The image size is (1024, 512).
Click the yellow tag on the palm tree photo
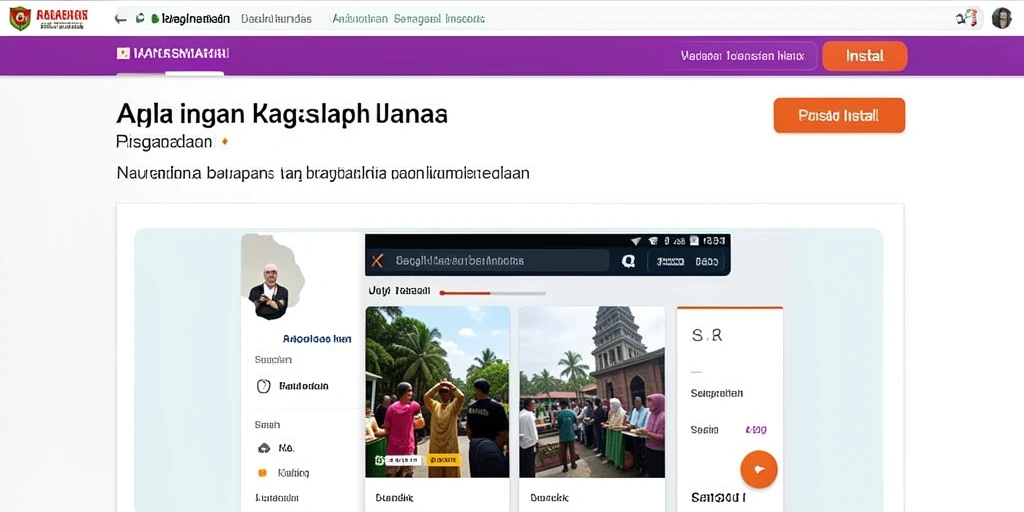pos(444,460)
